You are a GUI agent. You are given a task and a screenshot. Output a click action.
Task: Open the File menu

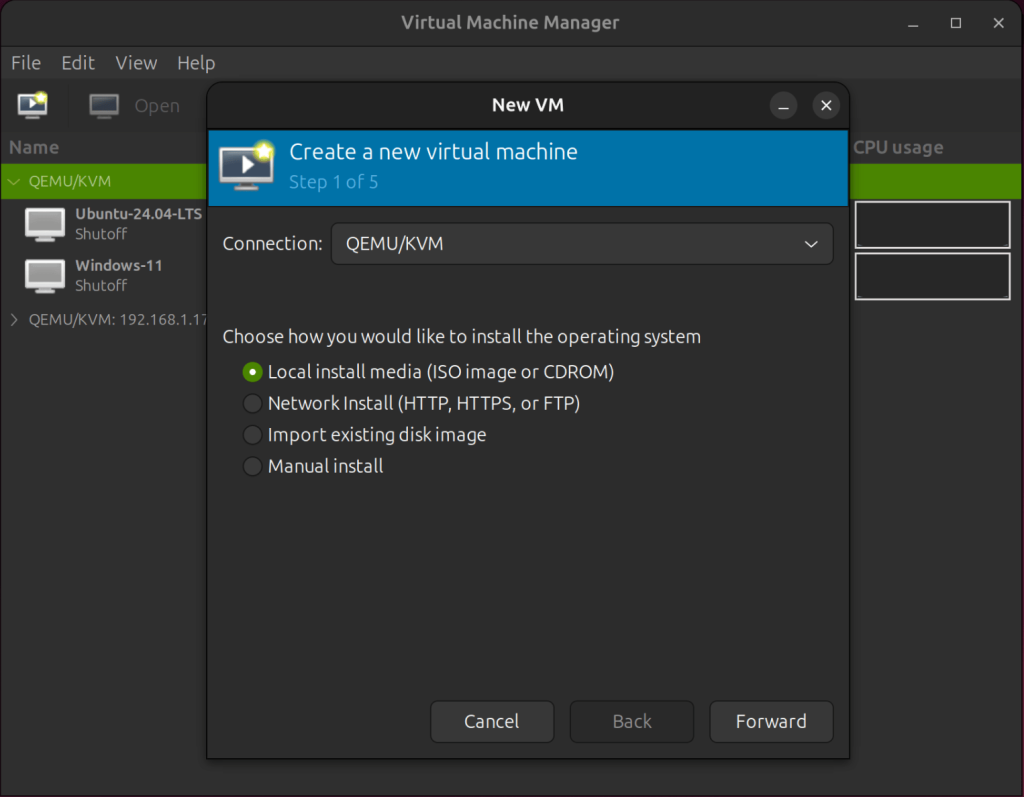(x=25, y=62)
